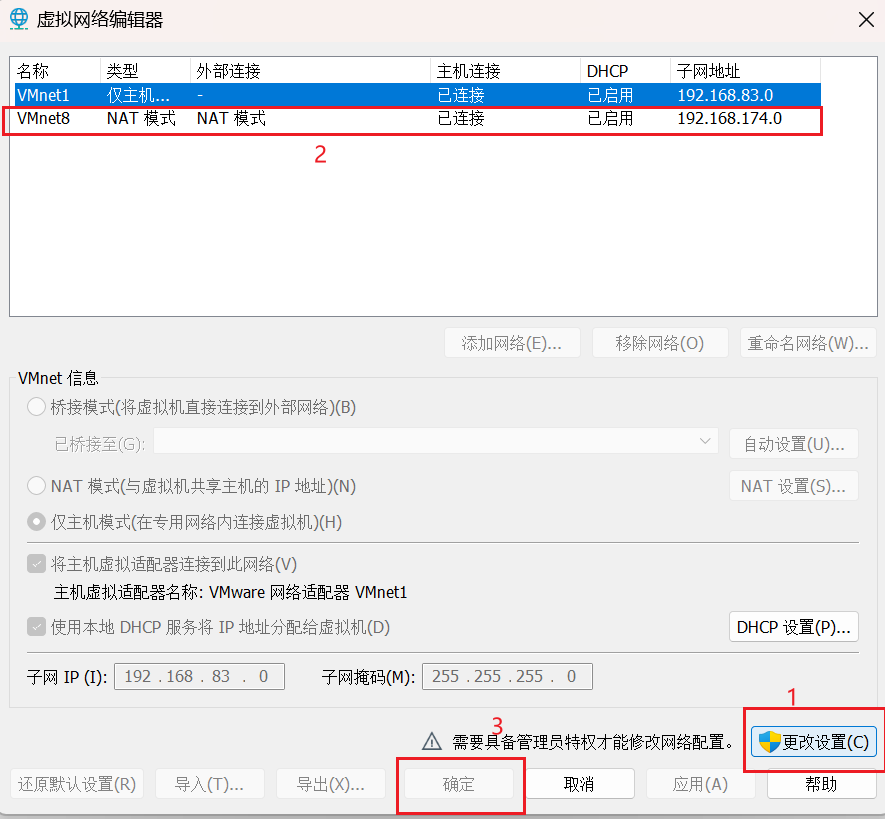This screenshot has width=885, height=819.
Task: Click the 外部连接 column header
Action: tap(310, 71)
